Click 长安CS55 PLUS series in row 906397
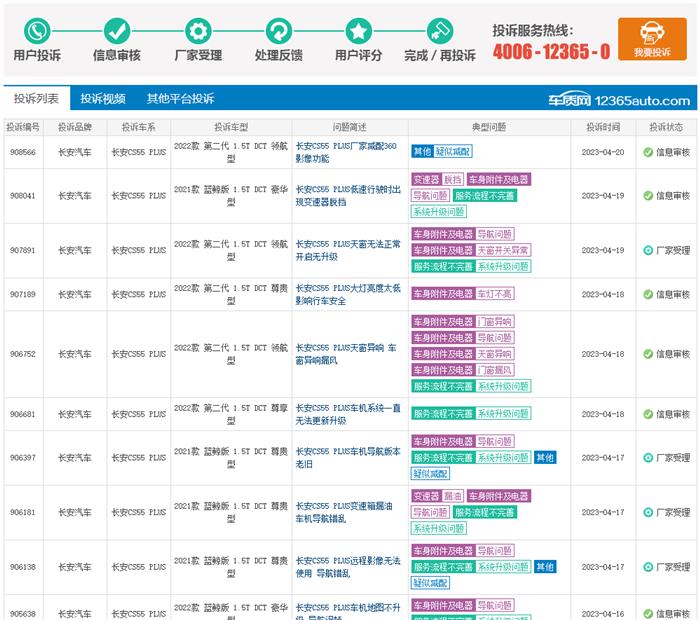 pyautogui.click(x=138, y=458)
